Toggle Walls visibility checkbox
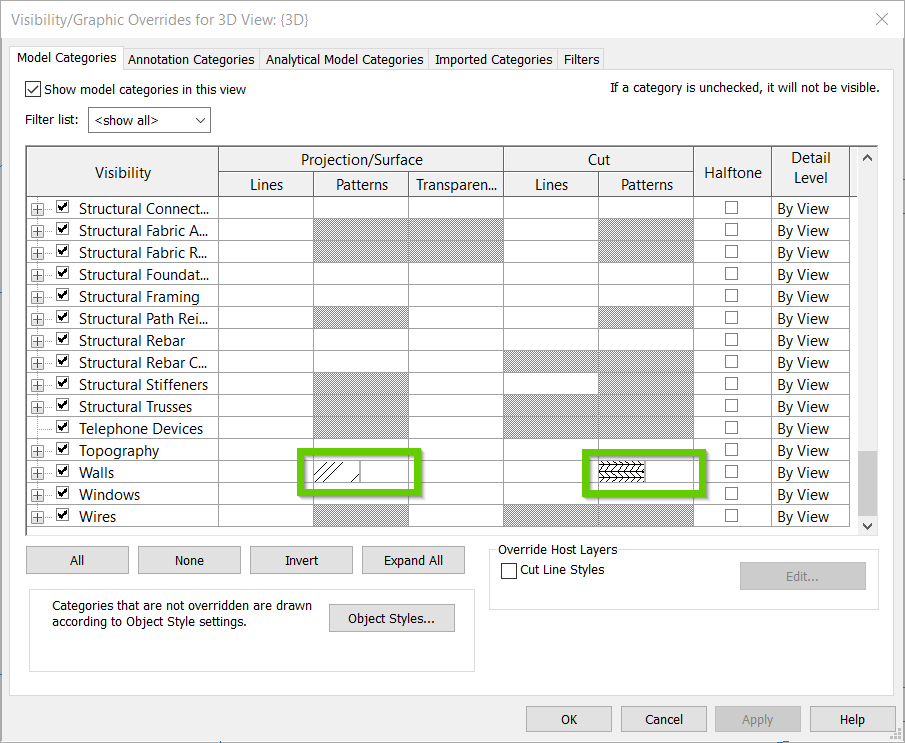Image resolution: width=905 pixels, height=743 pixels. [x=62, y=471]
